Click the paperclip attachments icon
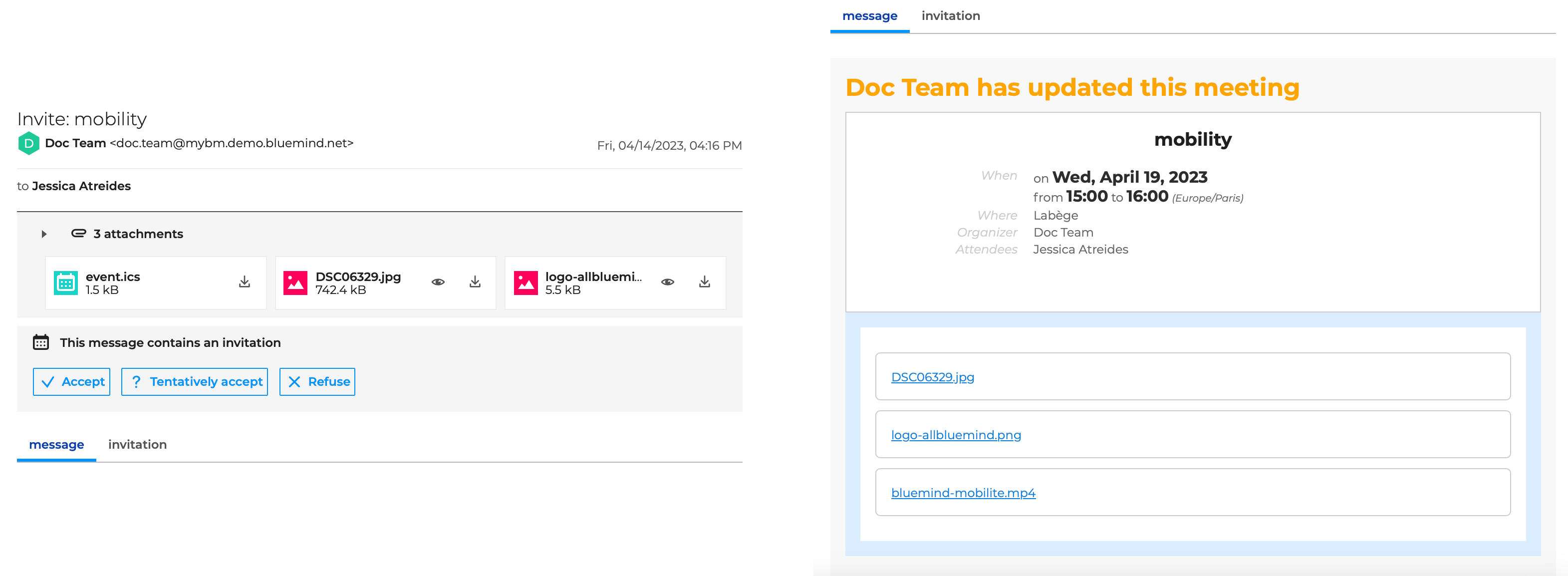1568x576 pixels. pyautogui.click(x=78, y=233)
